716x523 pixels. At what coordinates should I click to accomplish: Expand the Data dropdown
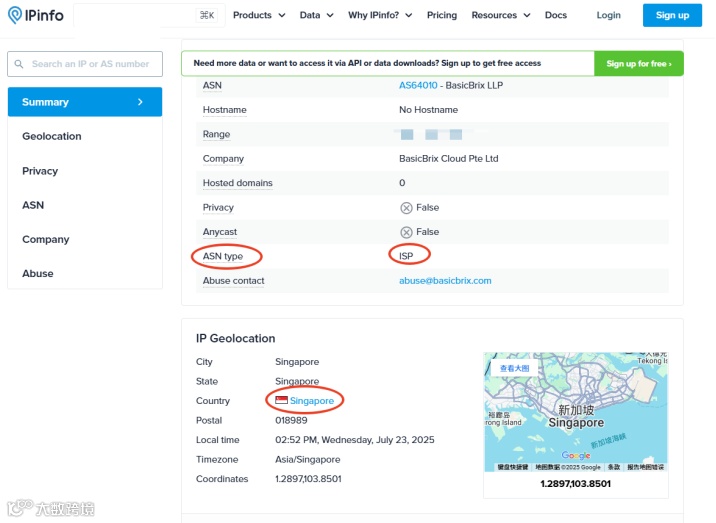(x=316, y=15)
